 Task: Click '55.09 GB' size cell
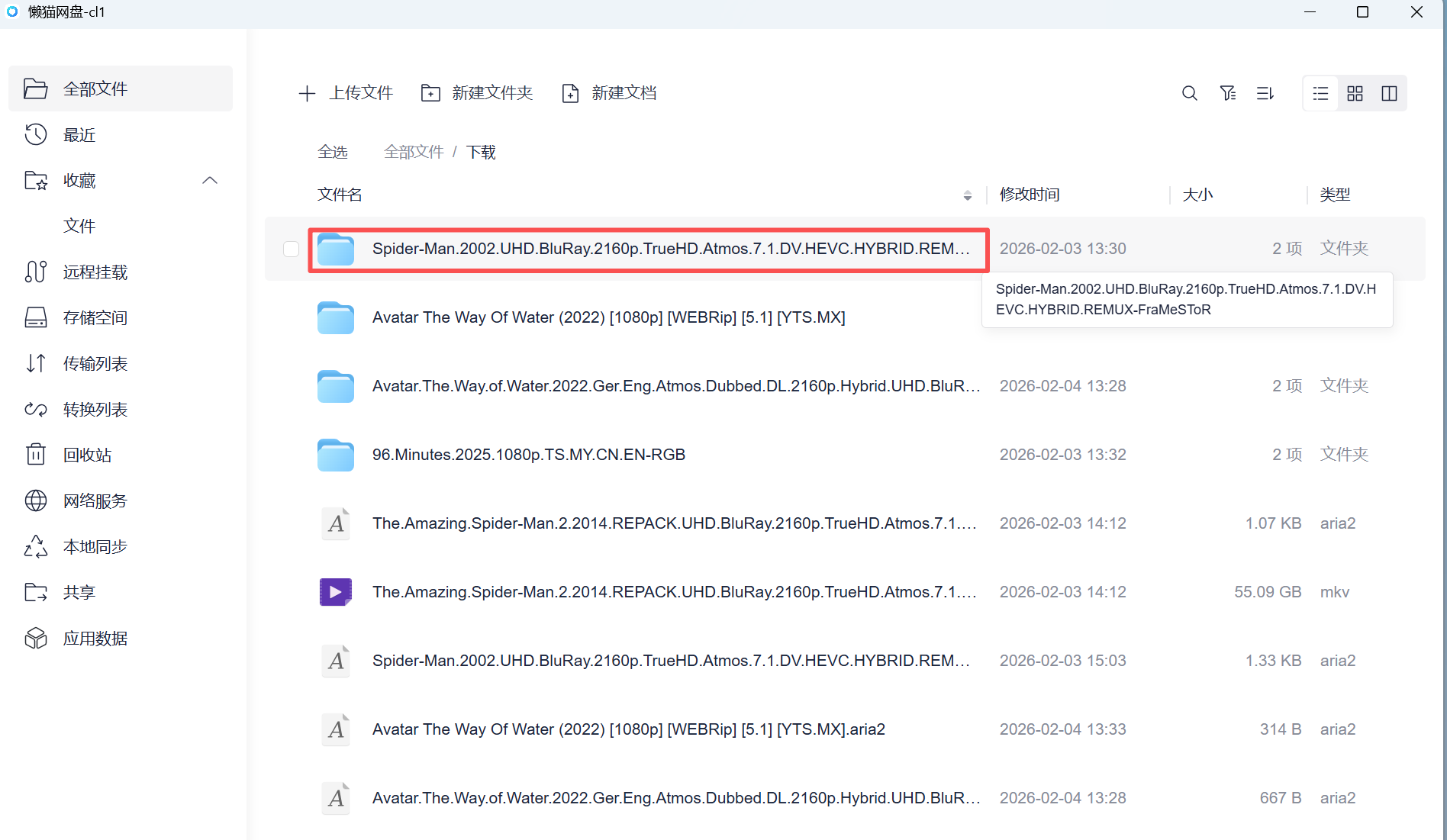[x=1268, y=592]
